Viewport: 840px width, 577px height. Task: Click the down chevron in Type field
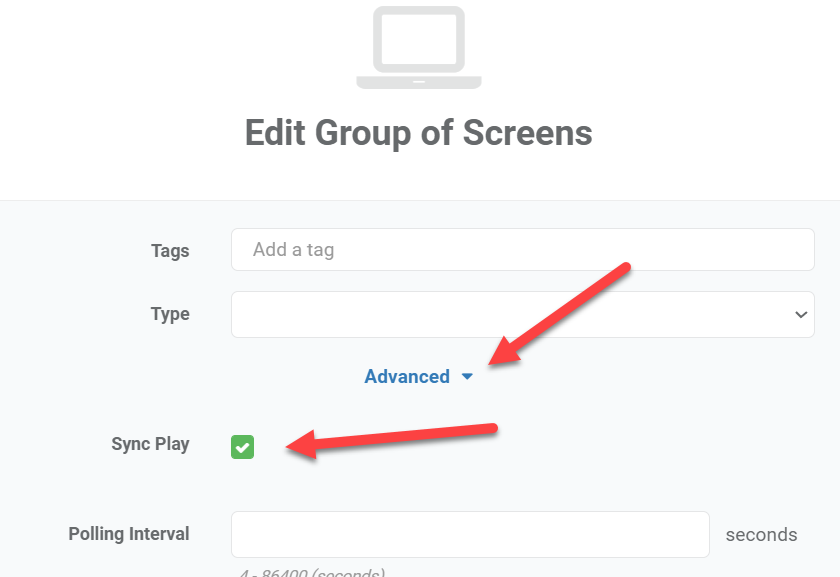click(801, 315)
